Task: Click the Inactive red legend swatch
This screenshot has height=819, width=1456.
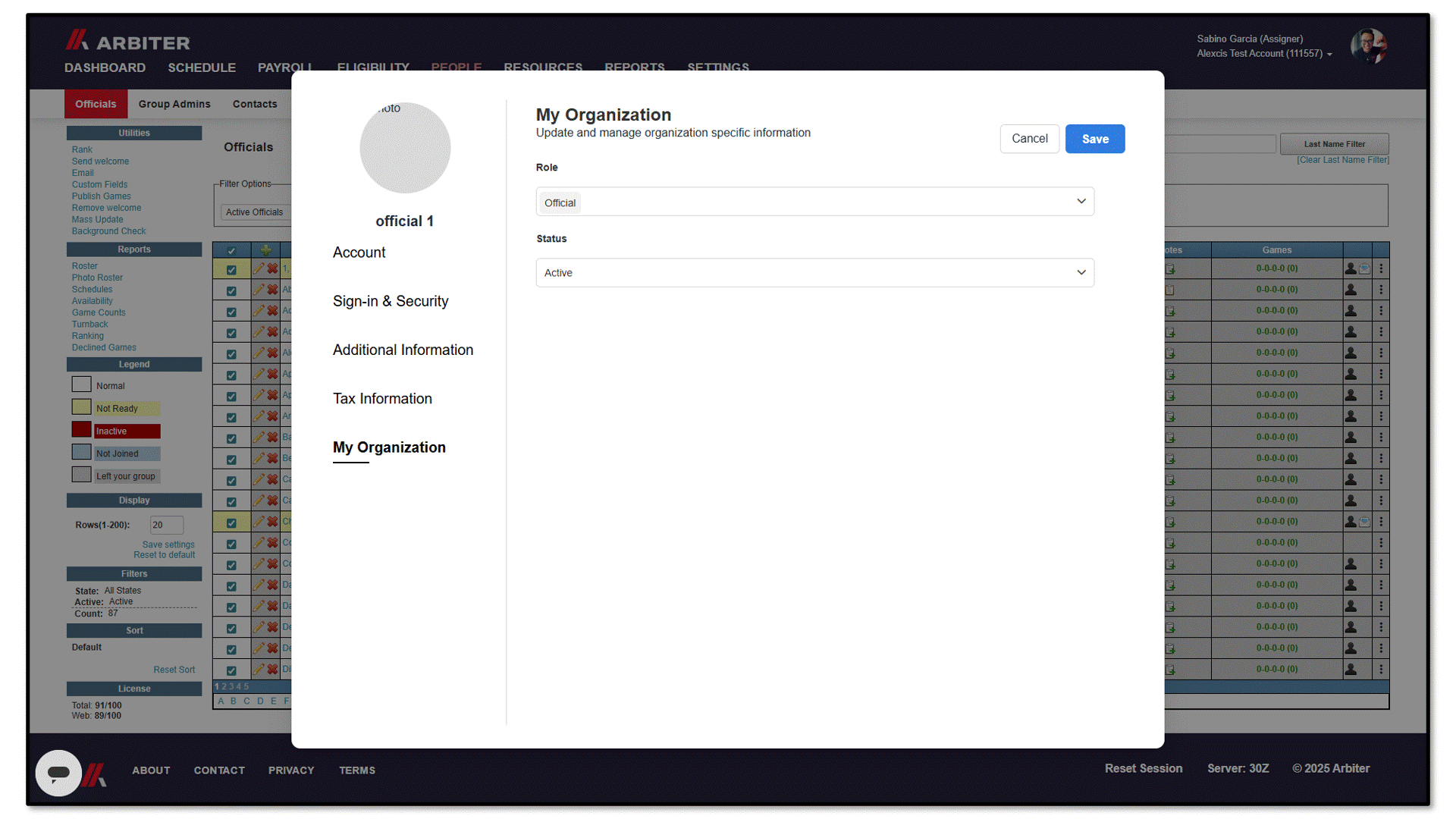Action: coord(81,430)
